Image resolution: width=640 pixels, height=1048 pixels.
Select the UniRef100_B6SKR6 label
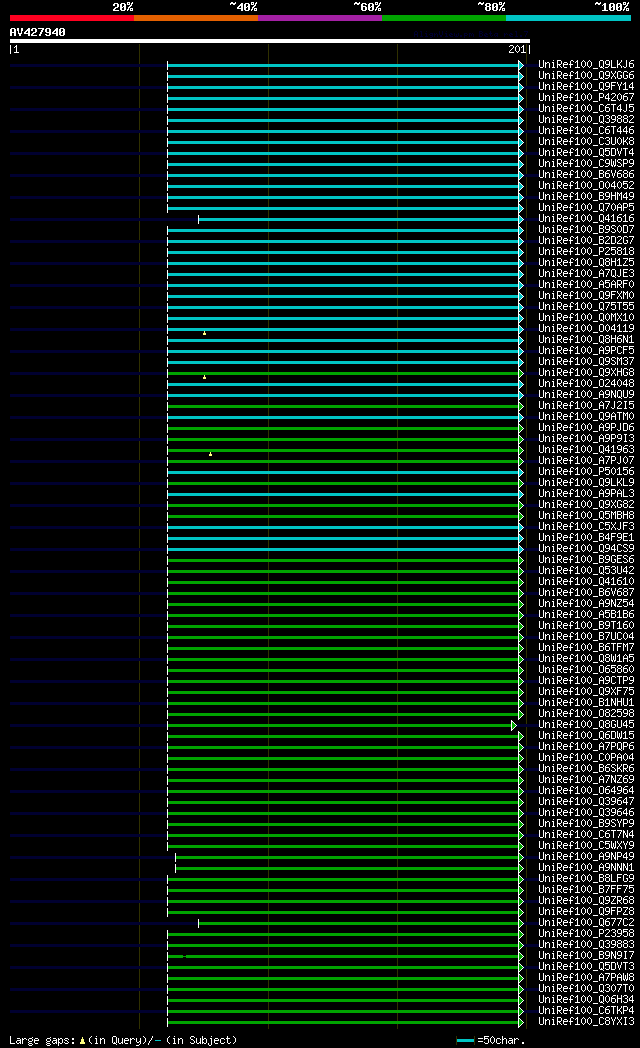tap(586, 769)
